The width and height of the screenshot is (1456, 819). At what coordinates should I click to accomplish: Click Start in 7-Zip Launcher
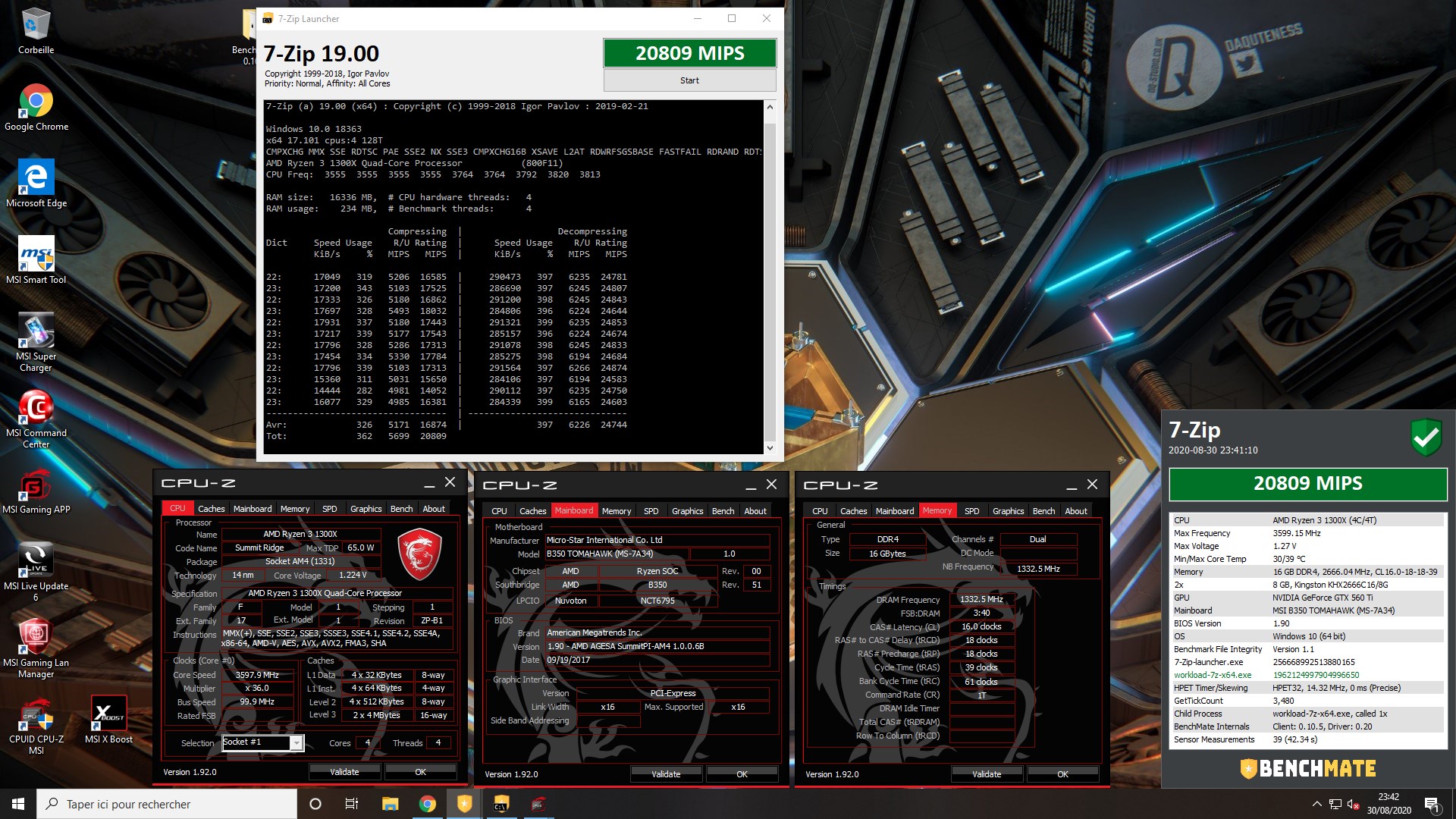(x=689, y=80)
